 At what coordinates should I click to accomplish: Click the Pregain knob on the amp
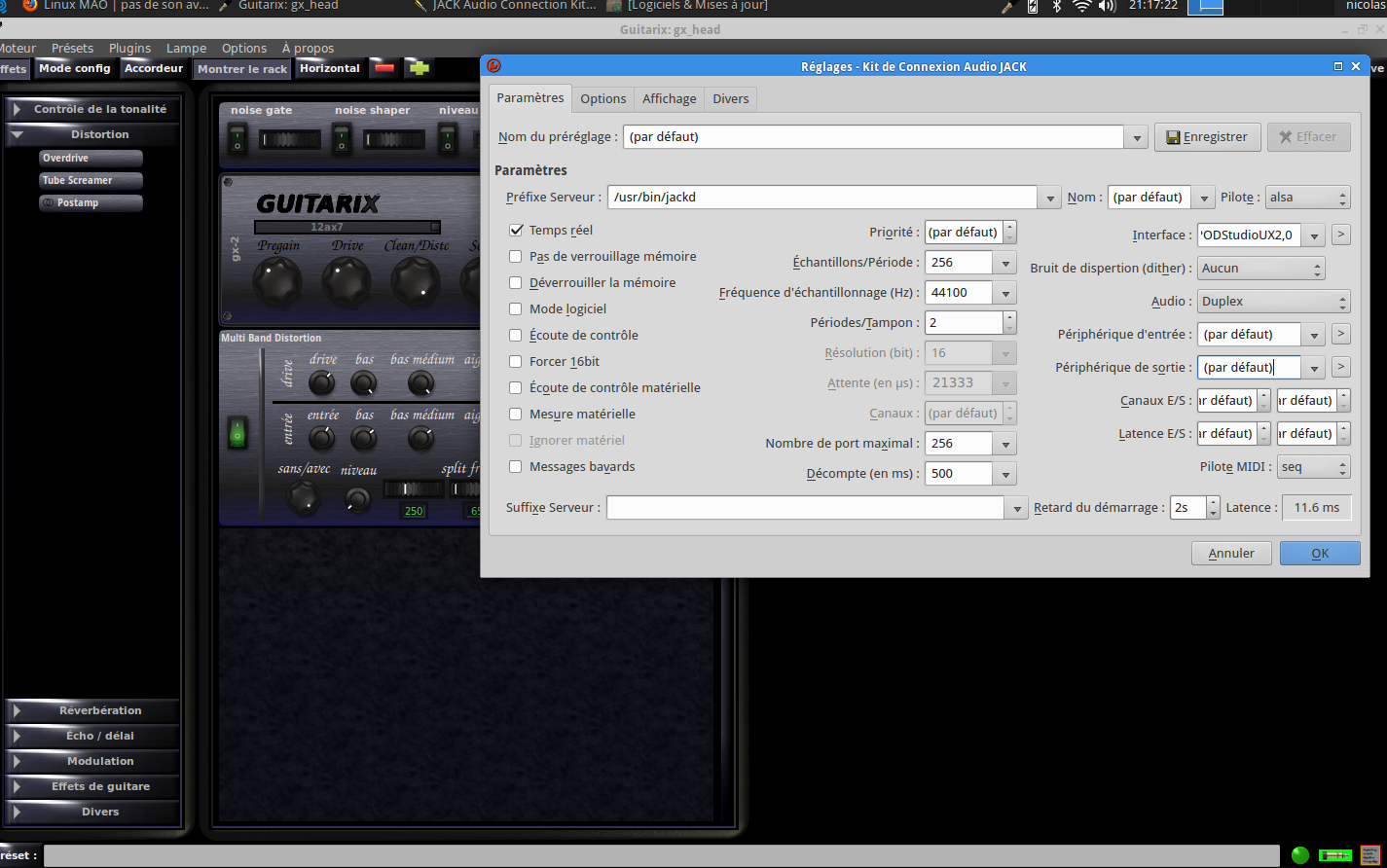[277, 281]
